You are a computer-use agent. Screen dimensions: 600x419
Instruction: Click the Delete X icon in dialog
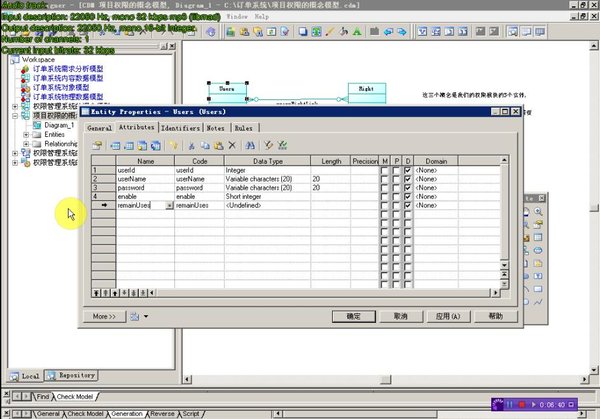[x=232, y=145]
